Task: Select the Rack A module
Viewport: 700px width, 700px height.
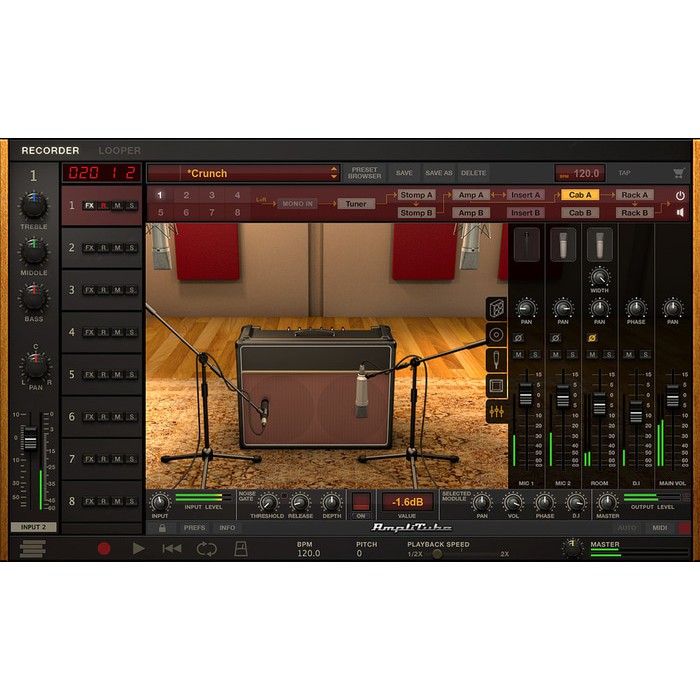Action: click(634, 195)
